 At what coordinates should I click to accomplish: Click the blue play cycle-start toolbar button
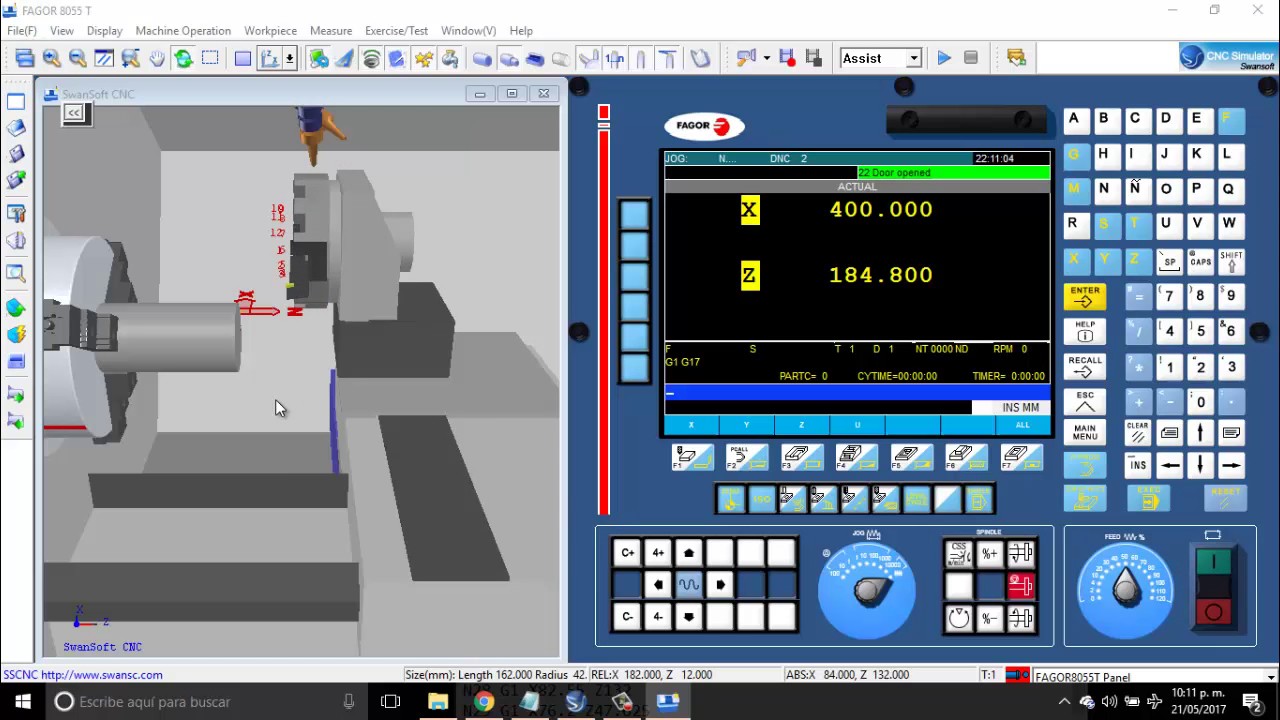[944, 58]
